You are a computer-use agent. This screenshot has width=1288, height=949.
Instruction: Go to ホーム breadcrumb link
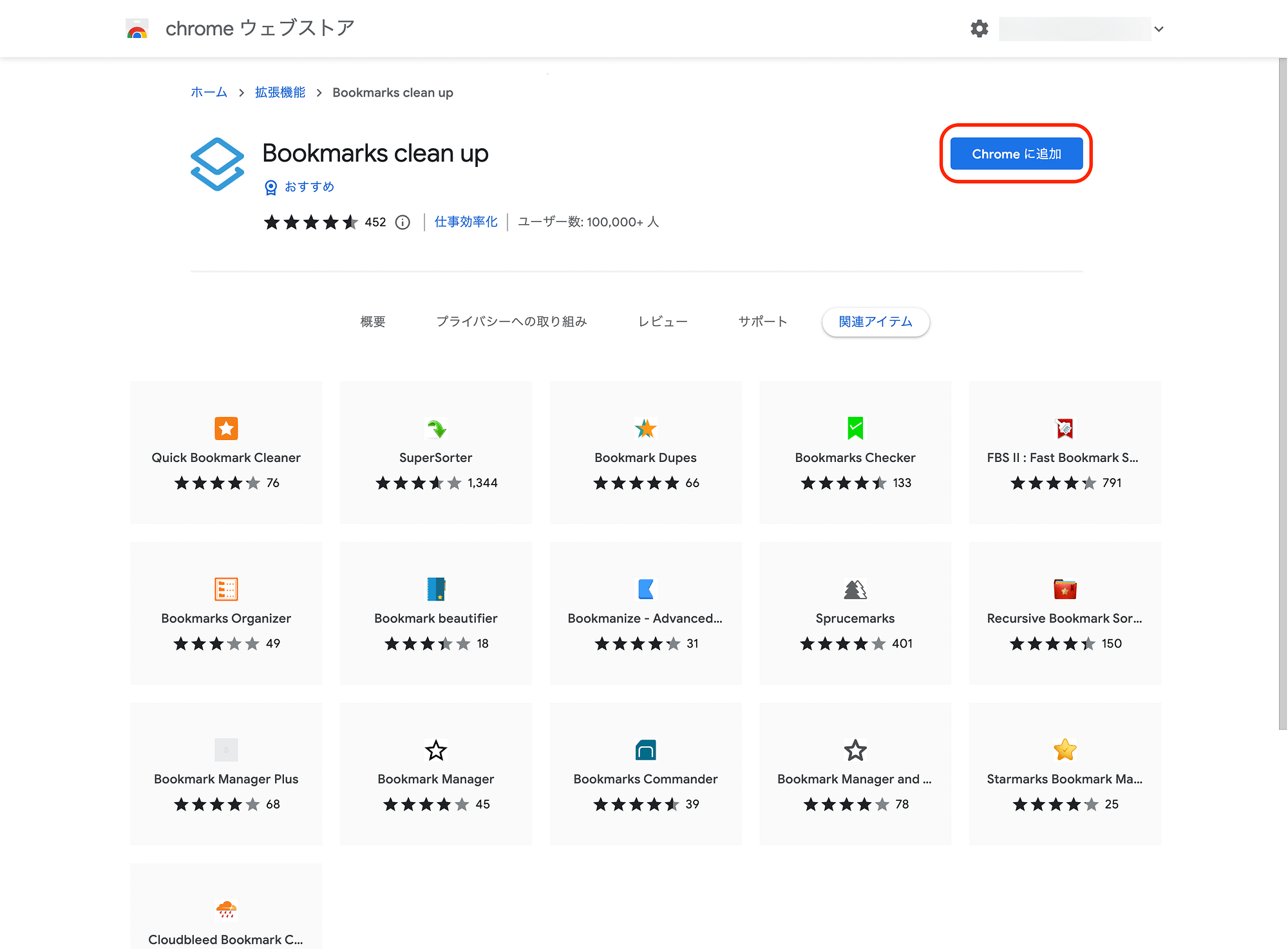click(x=209, y=93)
